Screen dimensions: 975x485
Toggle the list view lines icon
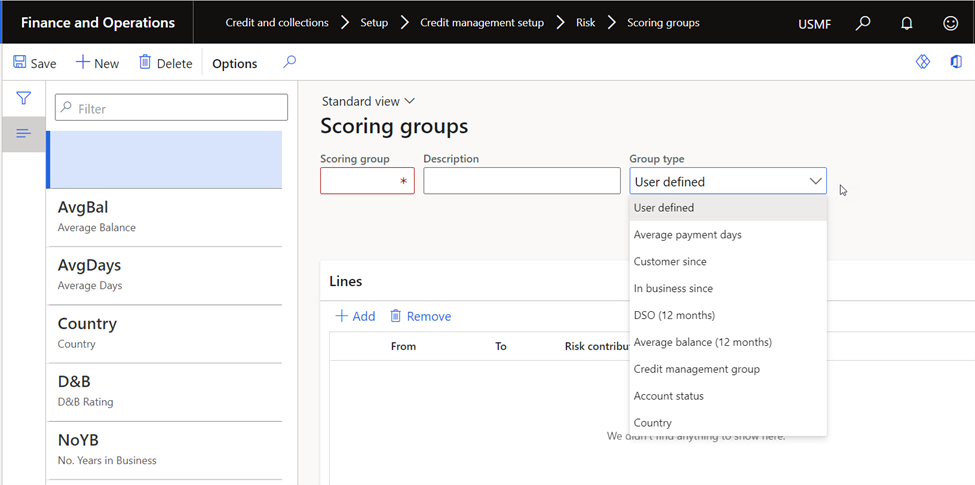tap(23, 134)
